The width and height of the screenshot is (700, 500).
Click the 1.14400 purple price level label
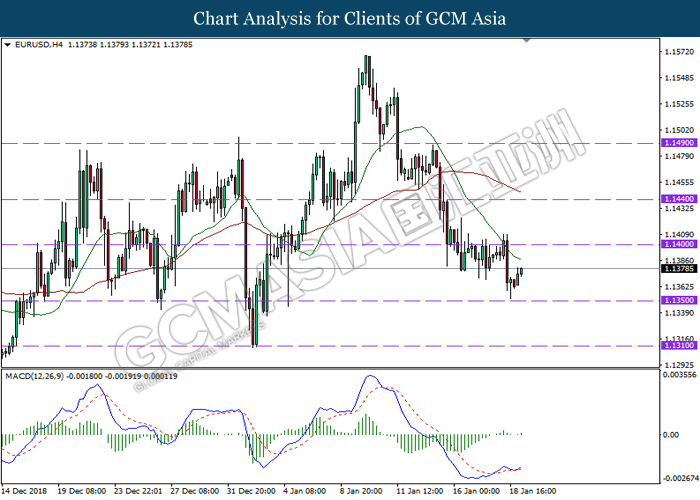click(679, 199)
